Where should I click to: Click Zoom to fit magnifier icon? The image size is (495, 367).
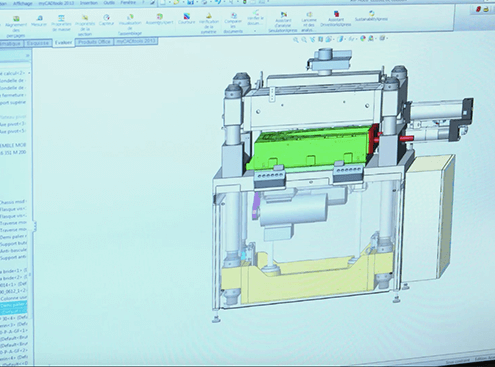pyautogui.click(x=295, y=40)
